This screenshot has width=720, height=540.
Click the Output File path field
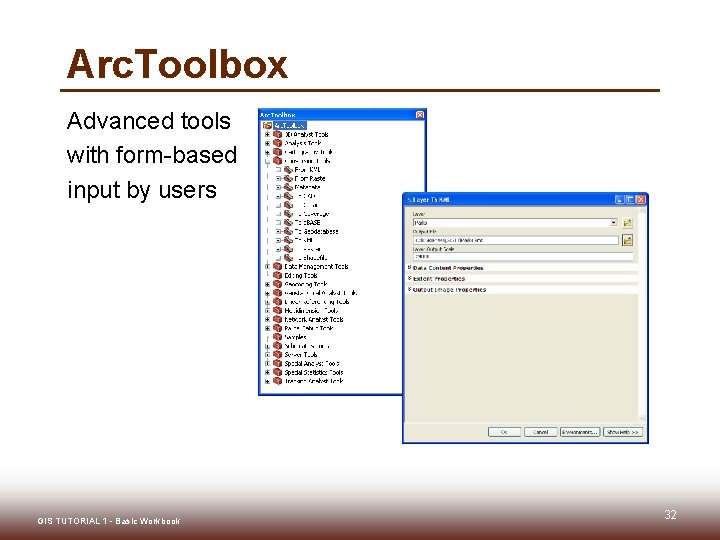pyautogui.click(x=516, y=240)
